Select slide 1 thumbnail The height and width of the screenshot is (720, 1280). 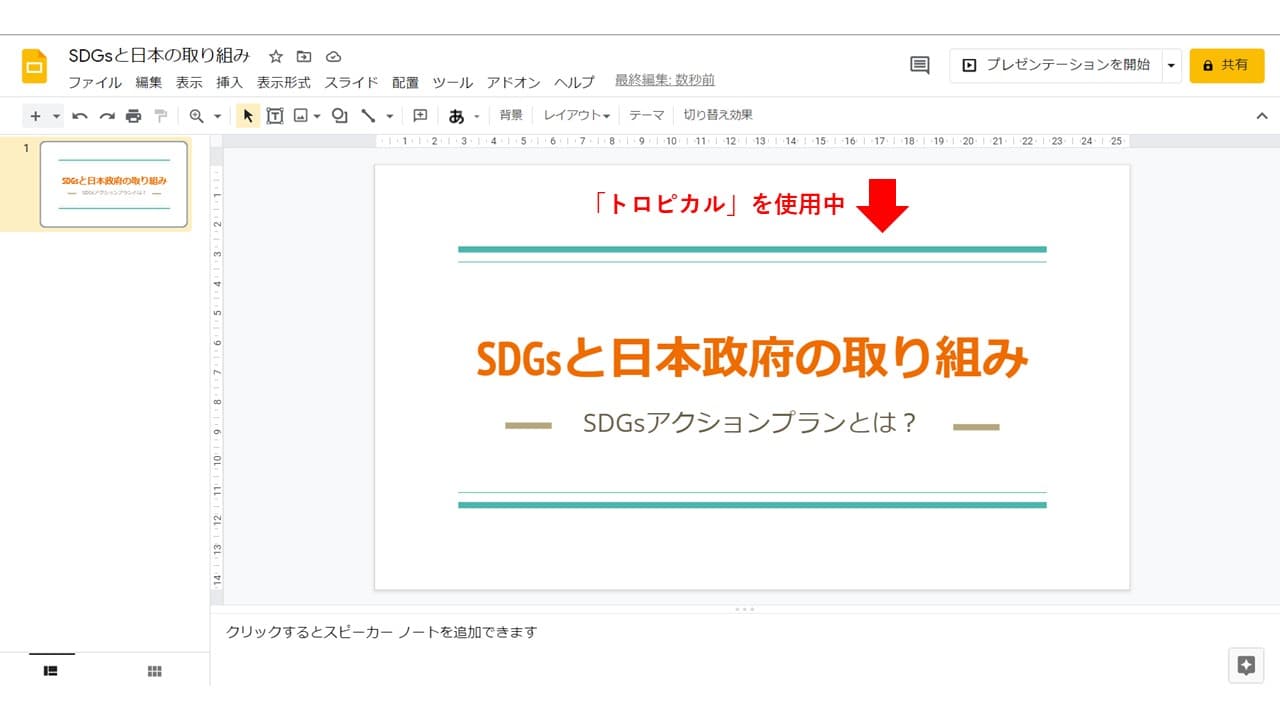[x=114, y=184]
